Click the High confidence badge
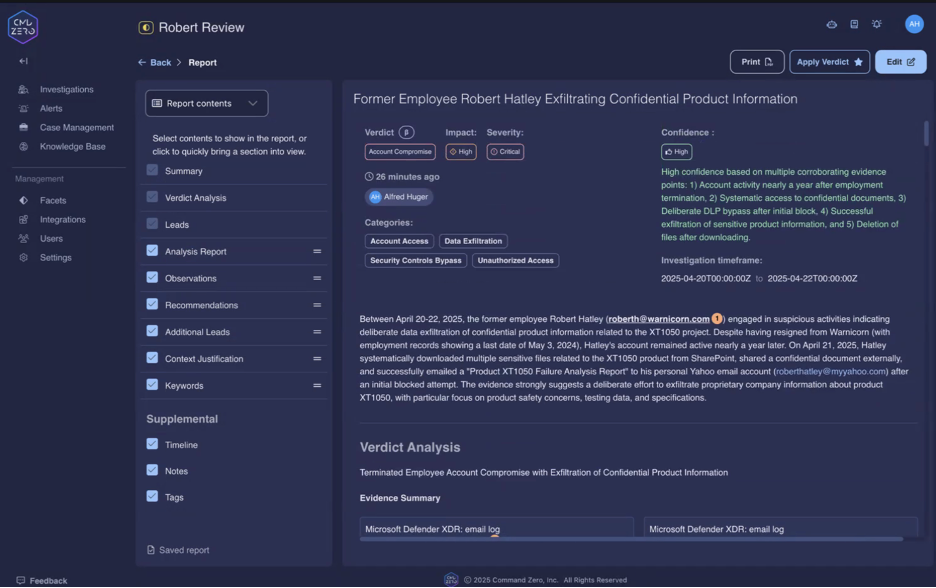 tap(676, 152)
